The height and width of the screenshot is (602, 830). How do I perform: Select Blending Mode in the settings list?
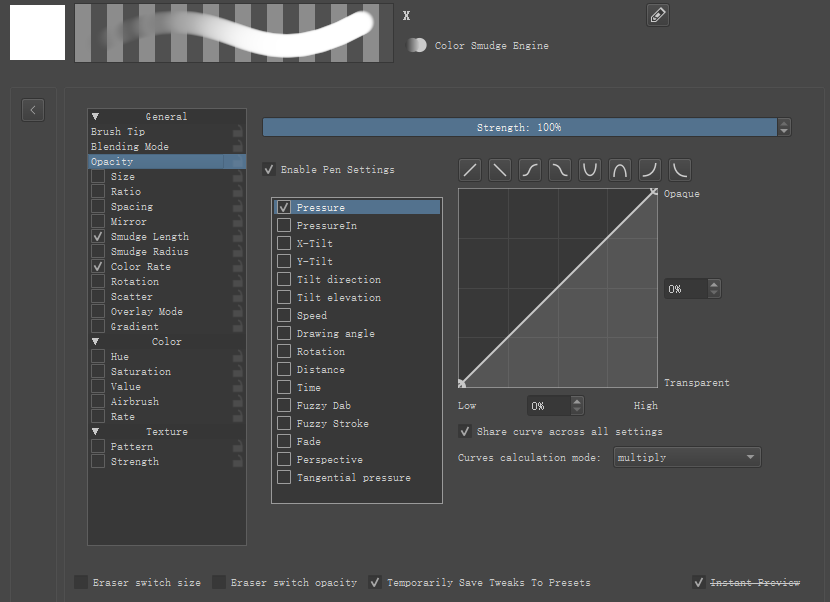pyautogui.click(x=129, y=147)
